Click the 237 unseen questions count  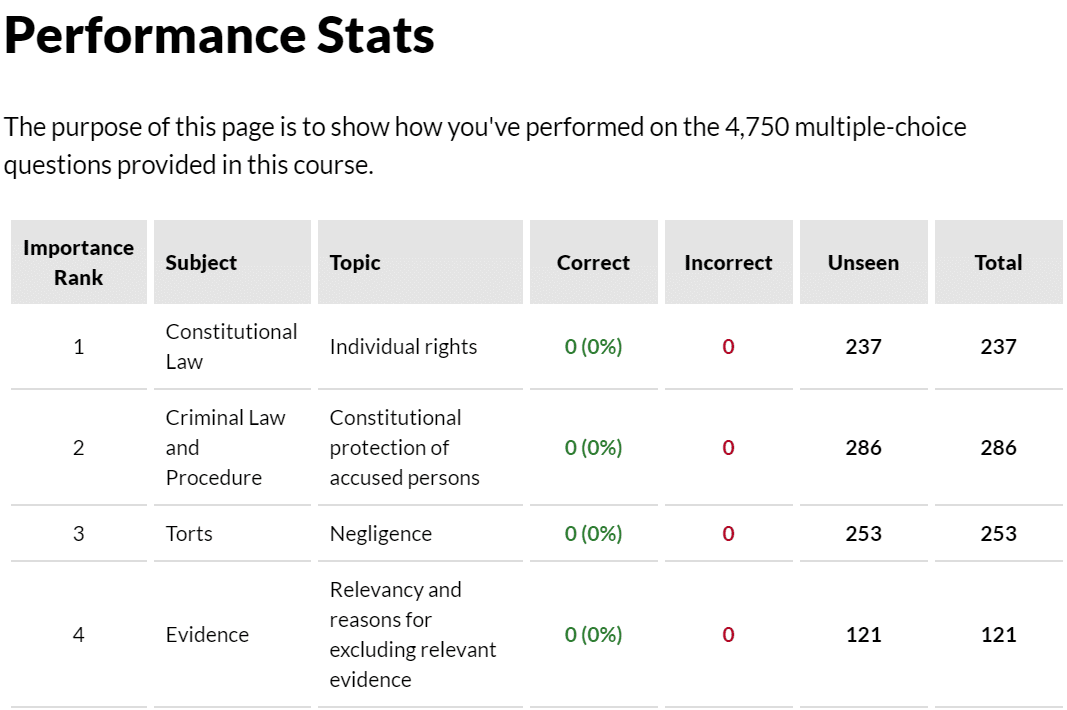863,346
